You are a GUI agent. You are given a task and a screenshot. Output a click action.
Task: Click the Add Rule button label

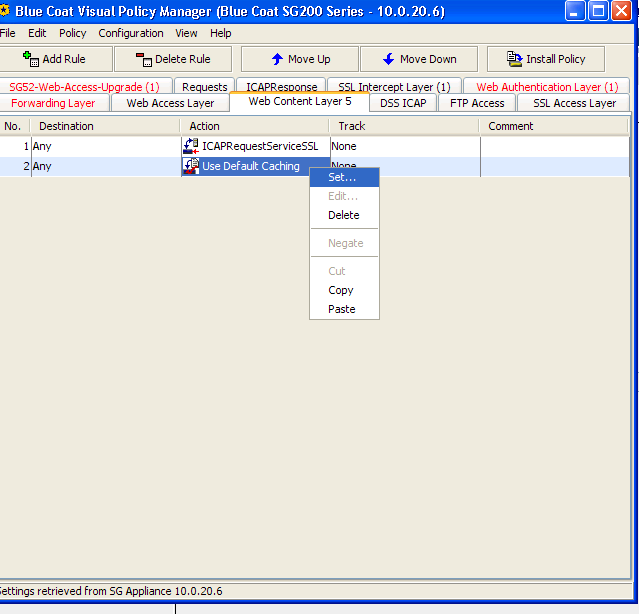click(64, 59)
